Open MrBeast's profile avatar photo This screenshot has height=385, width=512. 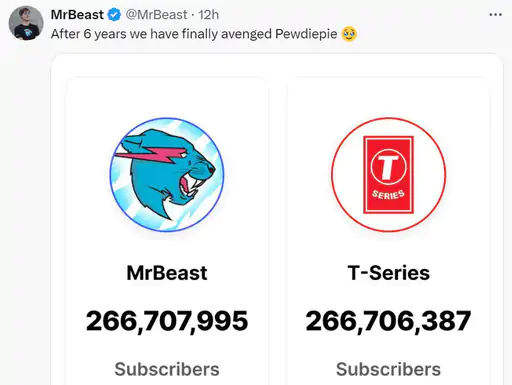click(x=26, y=23)
